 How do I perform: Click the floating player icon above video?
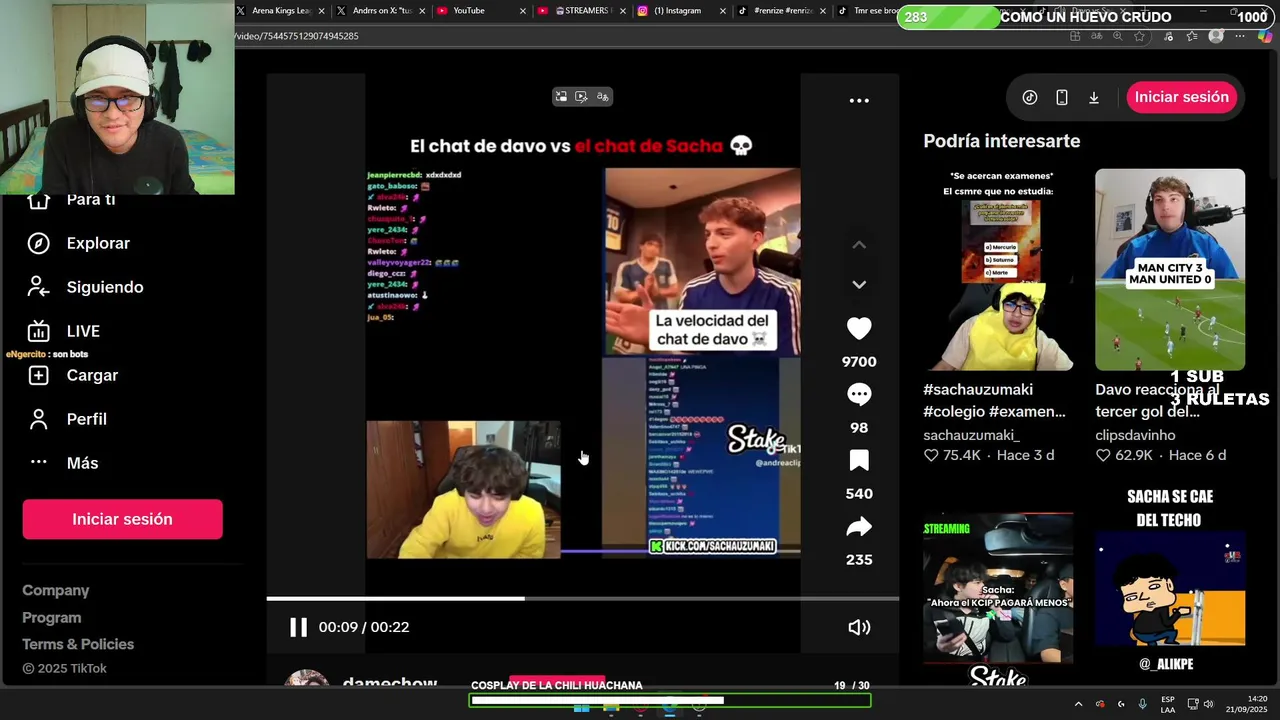581,97
